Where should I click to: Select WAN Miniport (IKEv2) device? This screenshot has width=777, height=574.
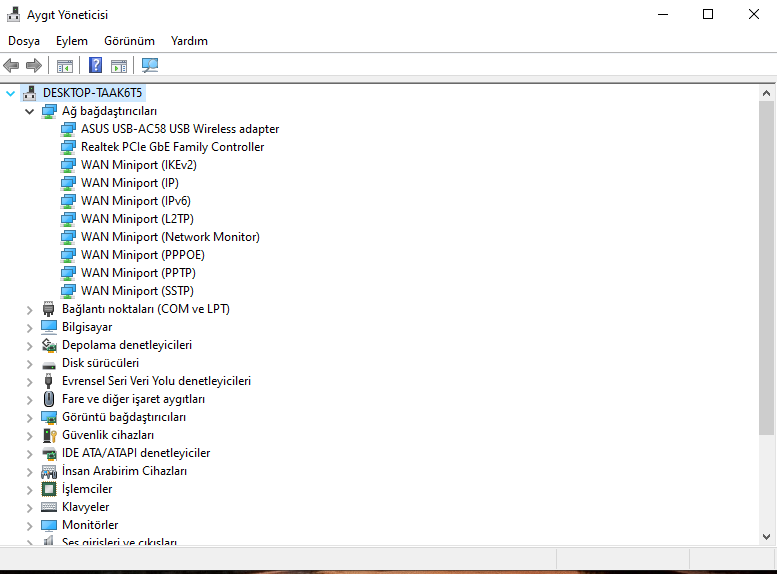(x=139, y=165)
